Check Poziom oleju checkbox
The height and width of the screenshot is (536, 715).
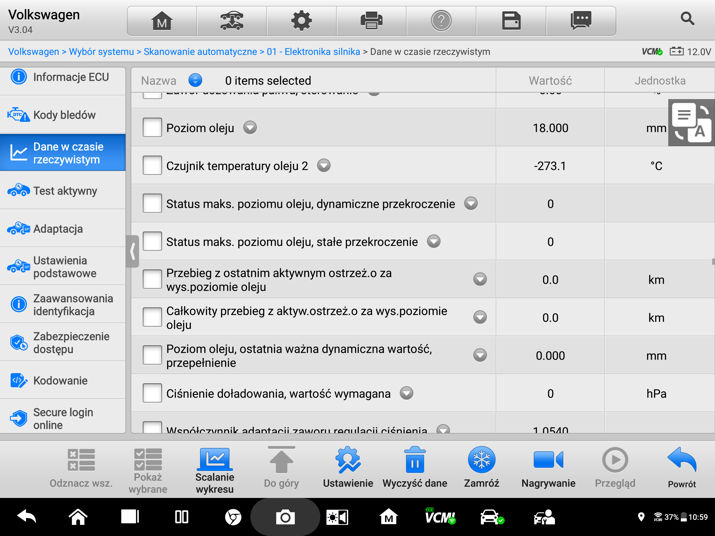pos(152,128)
